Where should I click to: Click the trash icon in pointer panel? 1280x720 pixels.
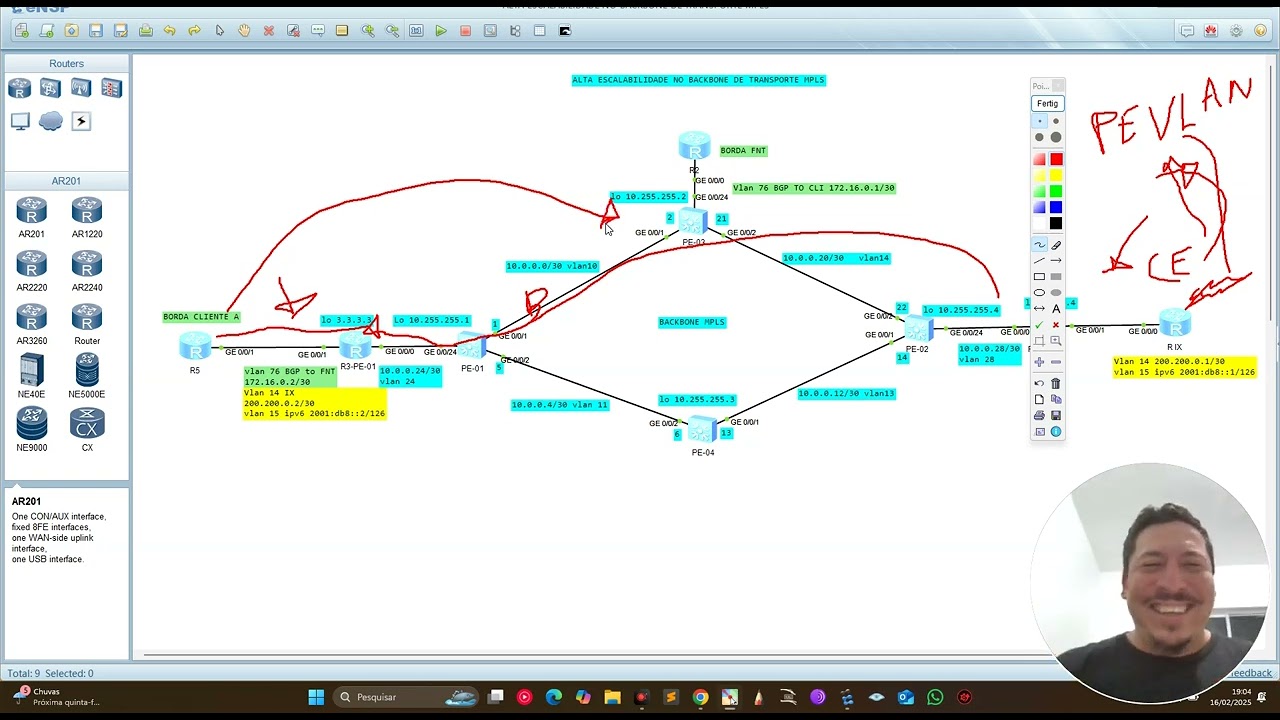(x=1056, y=383)
